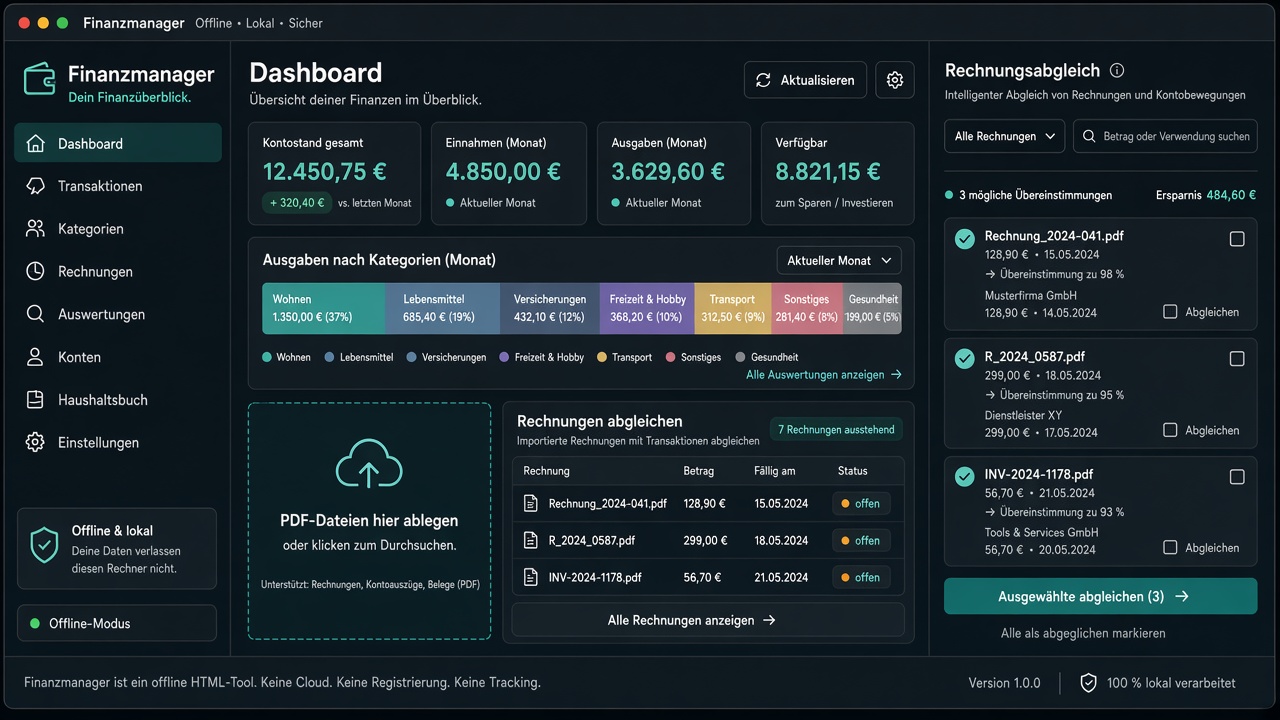Click the refresh arrows icon in Aktualisieren
1280x720 pixels.
pos(763,80)
